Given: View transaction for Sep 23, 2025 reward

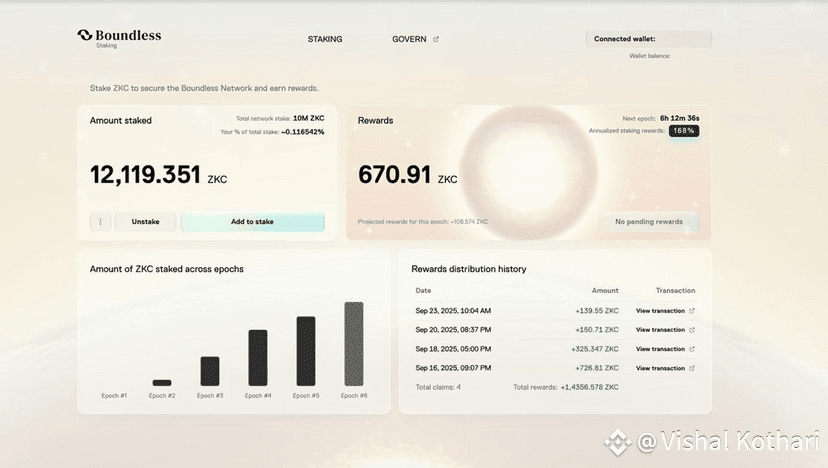Looking at the screenshot, I should pyautogui.click(x=660, y=311).
